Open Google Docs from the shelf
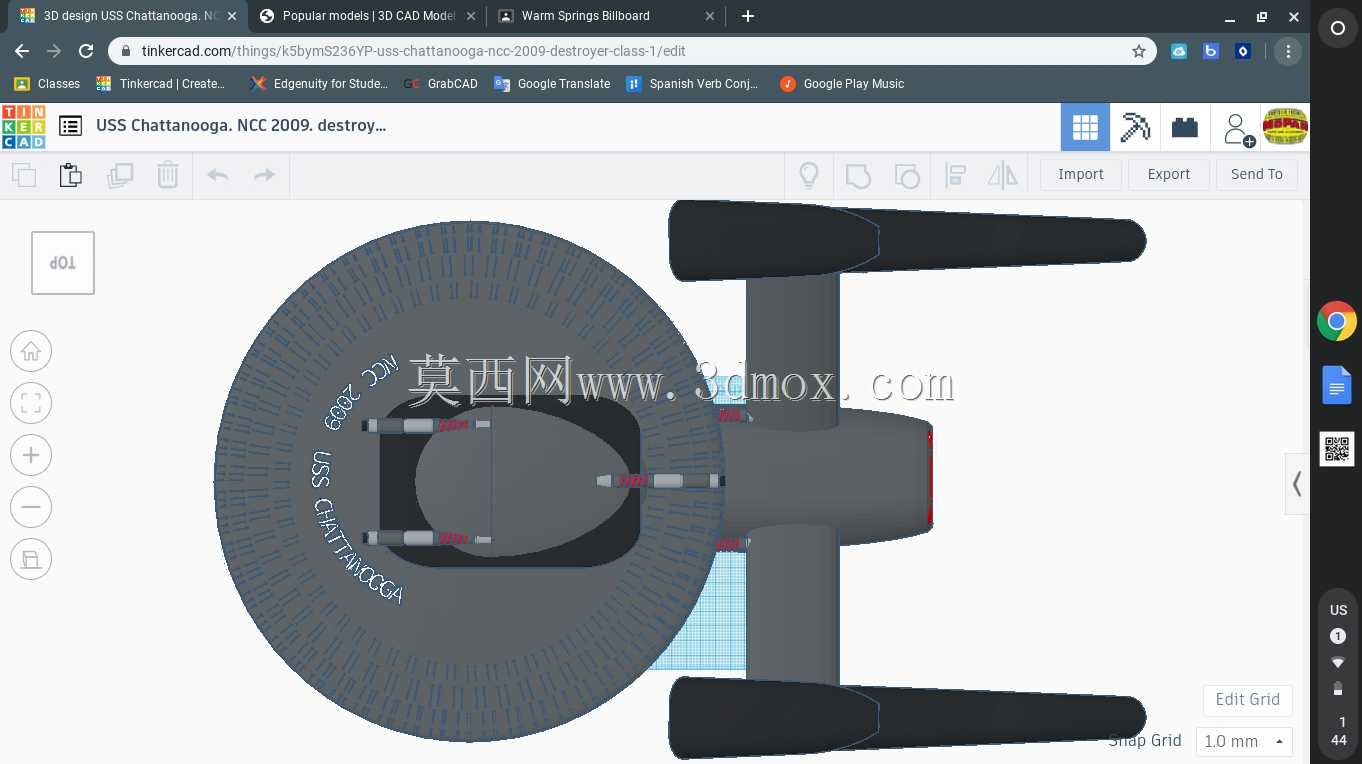Screen dimensions: 1362x764 (x=1337, y=385)
